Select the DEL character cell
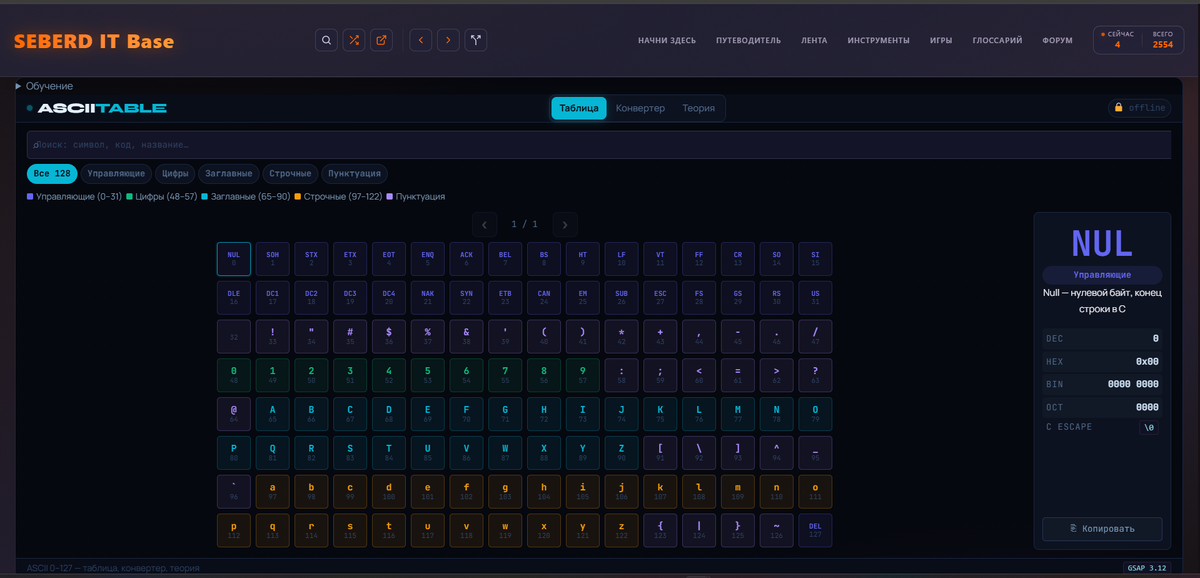This screenshot has width=1200, height=578. (x=814, y=530)
